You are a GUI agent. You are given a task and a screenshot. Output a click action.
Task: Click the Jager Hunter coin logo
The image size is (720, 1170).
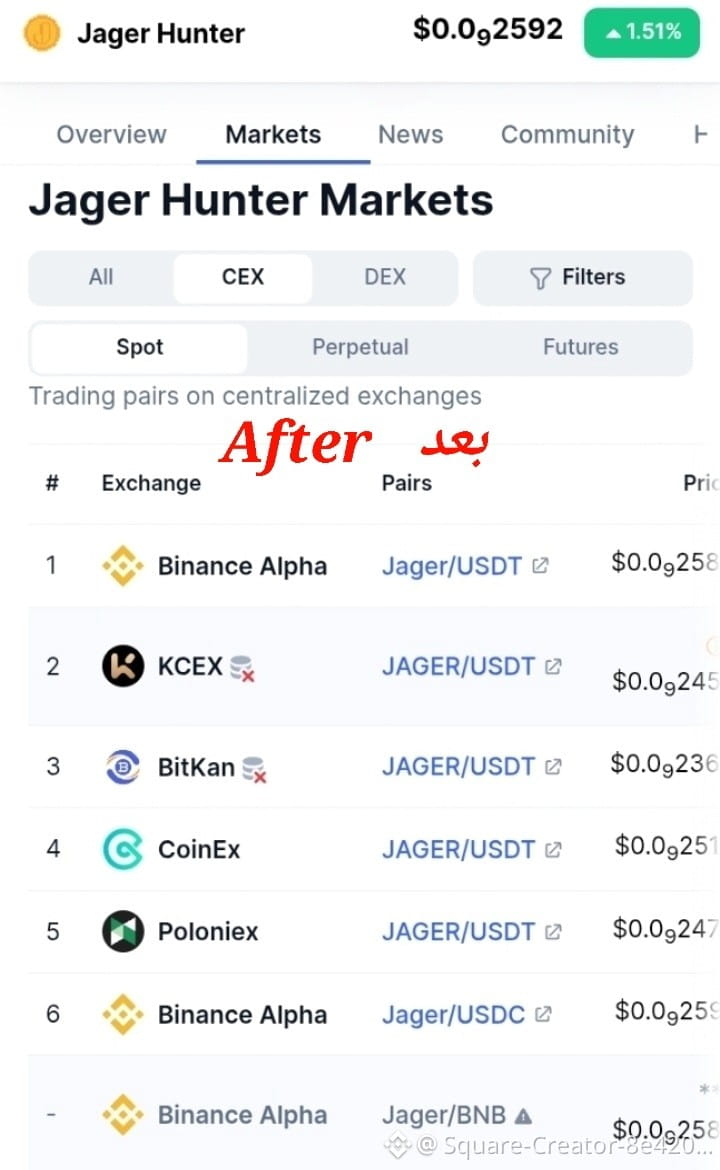tap(42, 33)
